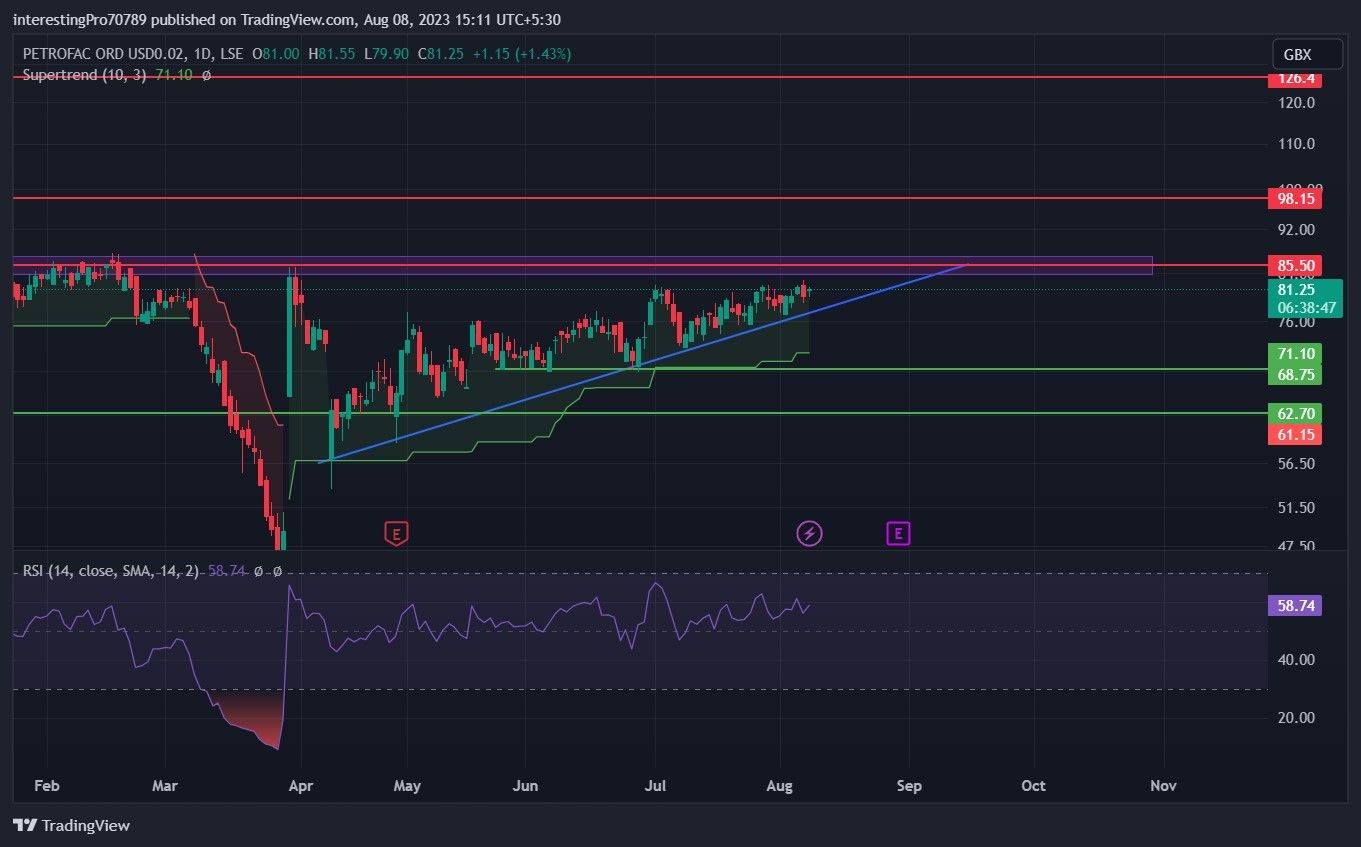Click the publisher name interestingPro70789
Screen dimensions: 1361x847
tap(81, 19)
